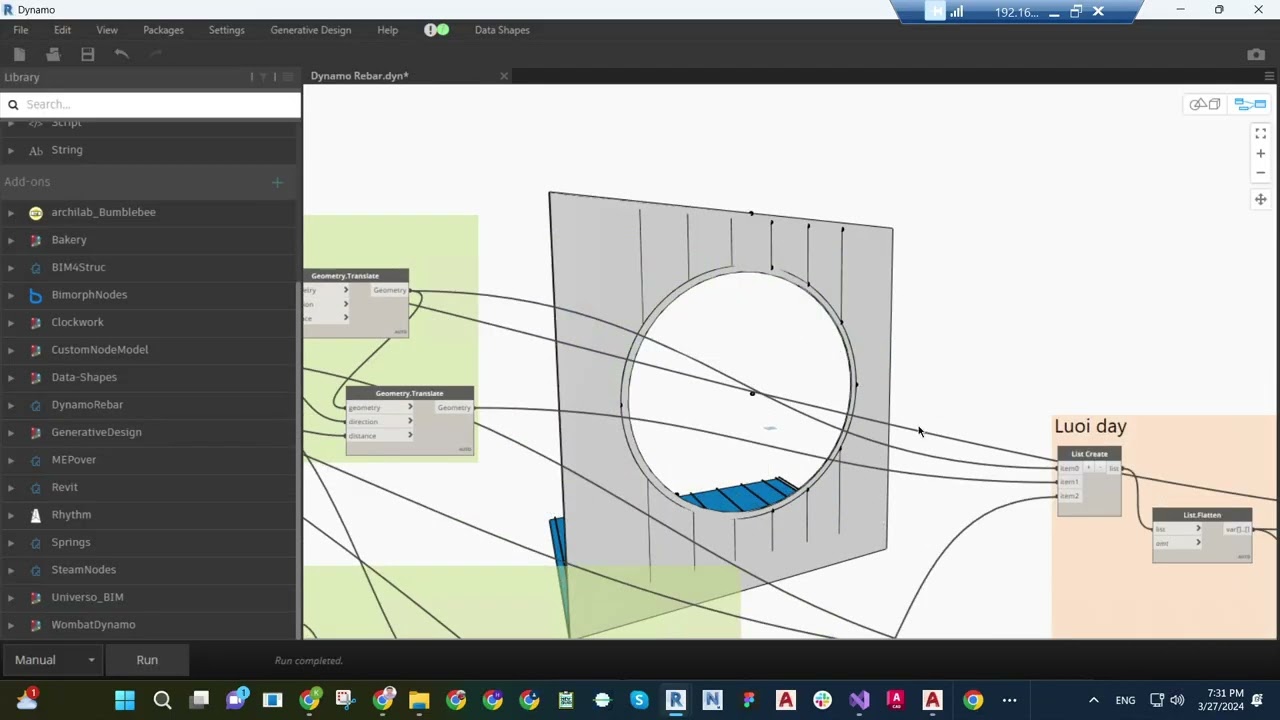Close the Dynamo Rebar.dyn tab
The width and height of the screenshot is (1280, 720).
click(504, 76)
